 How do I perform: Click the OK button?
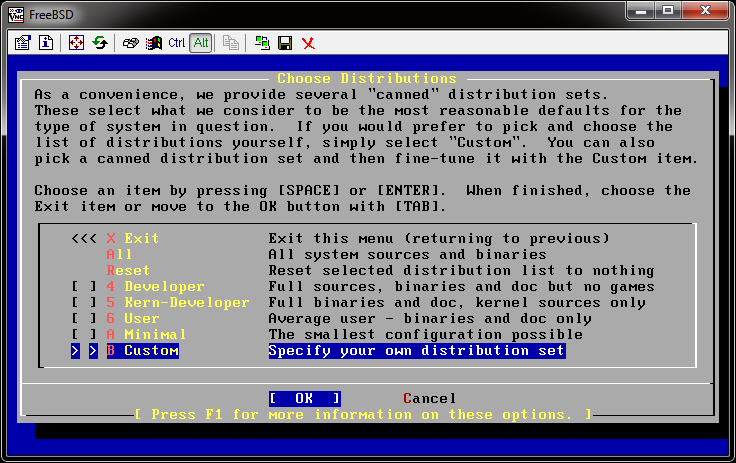pos(305,399)
